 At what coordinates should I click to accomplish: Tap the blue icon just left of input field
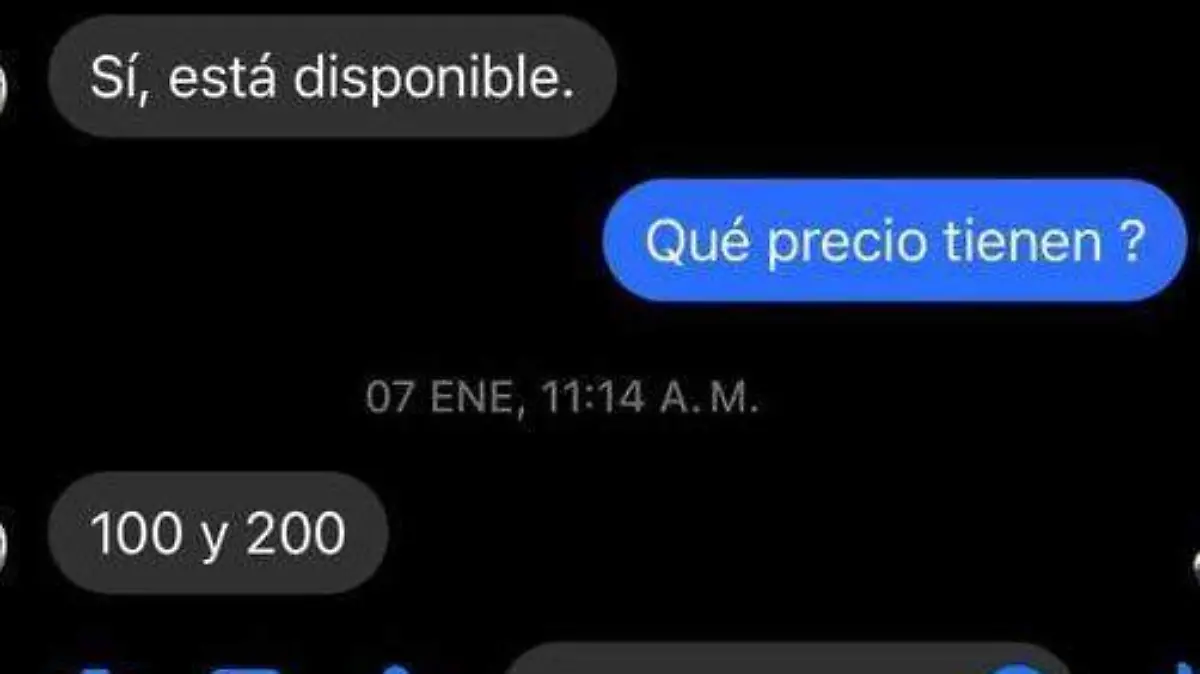pyautogui.click(x=398, y=668)
